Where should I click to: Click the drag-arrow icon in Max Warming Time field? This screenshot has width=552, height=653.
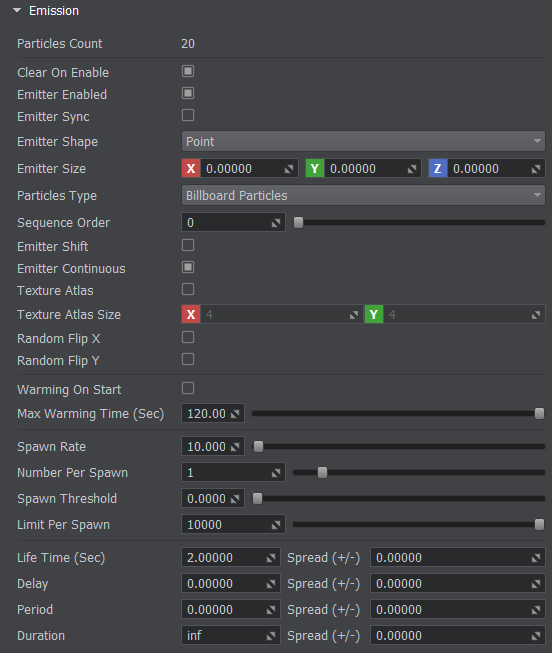click(235, 414)
